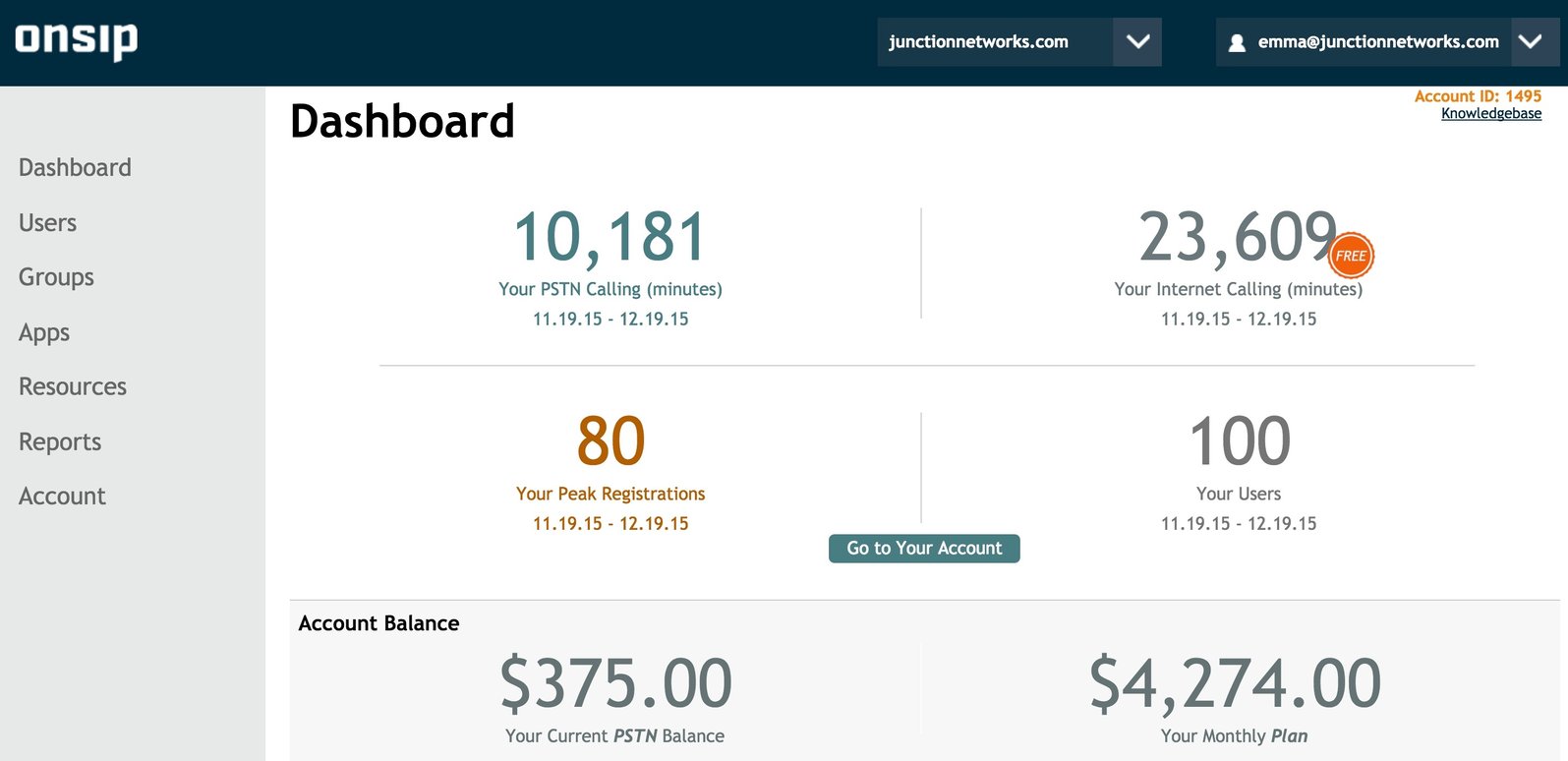Screen dimensions: 1568x761
Task: Click the 10,181 PSTN Calling minutes figure
Action: [x=610, y=238]
